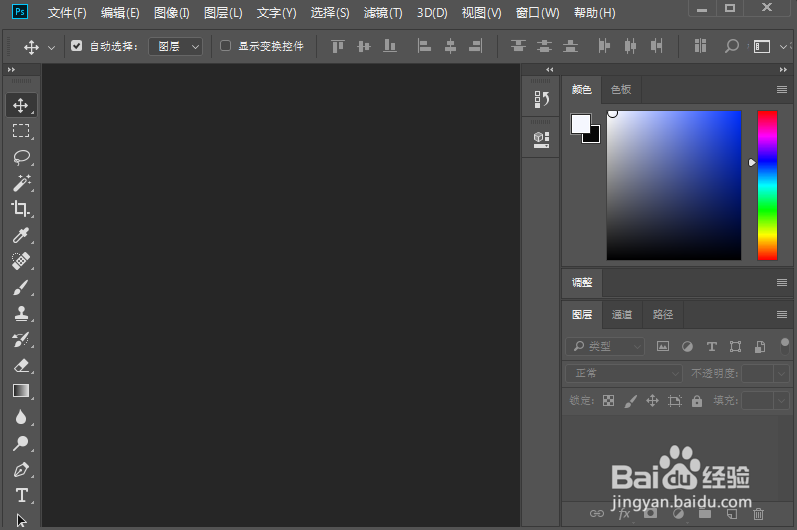Image resolution: width=797 pixels, height=530 pixels.
Task: Open the 填充 fill dropdown arrow
Action: click(x=782, y=401)
